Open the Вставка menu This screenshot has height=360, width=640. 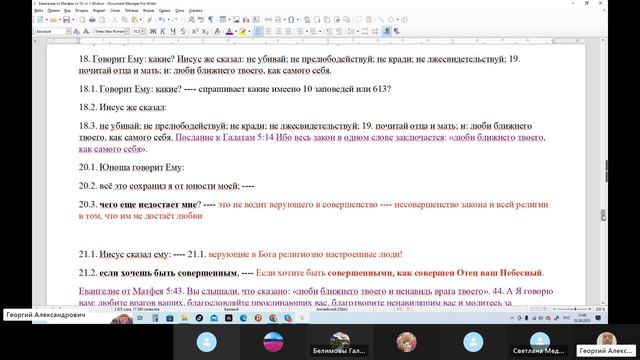click(82, 11)
